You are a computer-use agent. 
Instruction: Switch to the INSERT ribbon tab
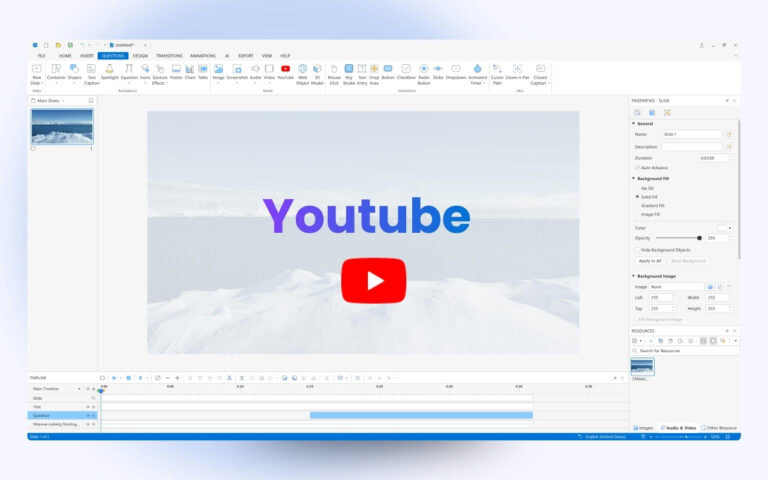point(87,56)
